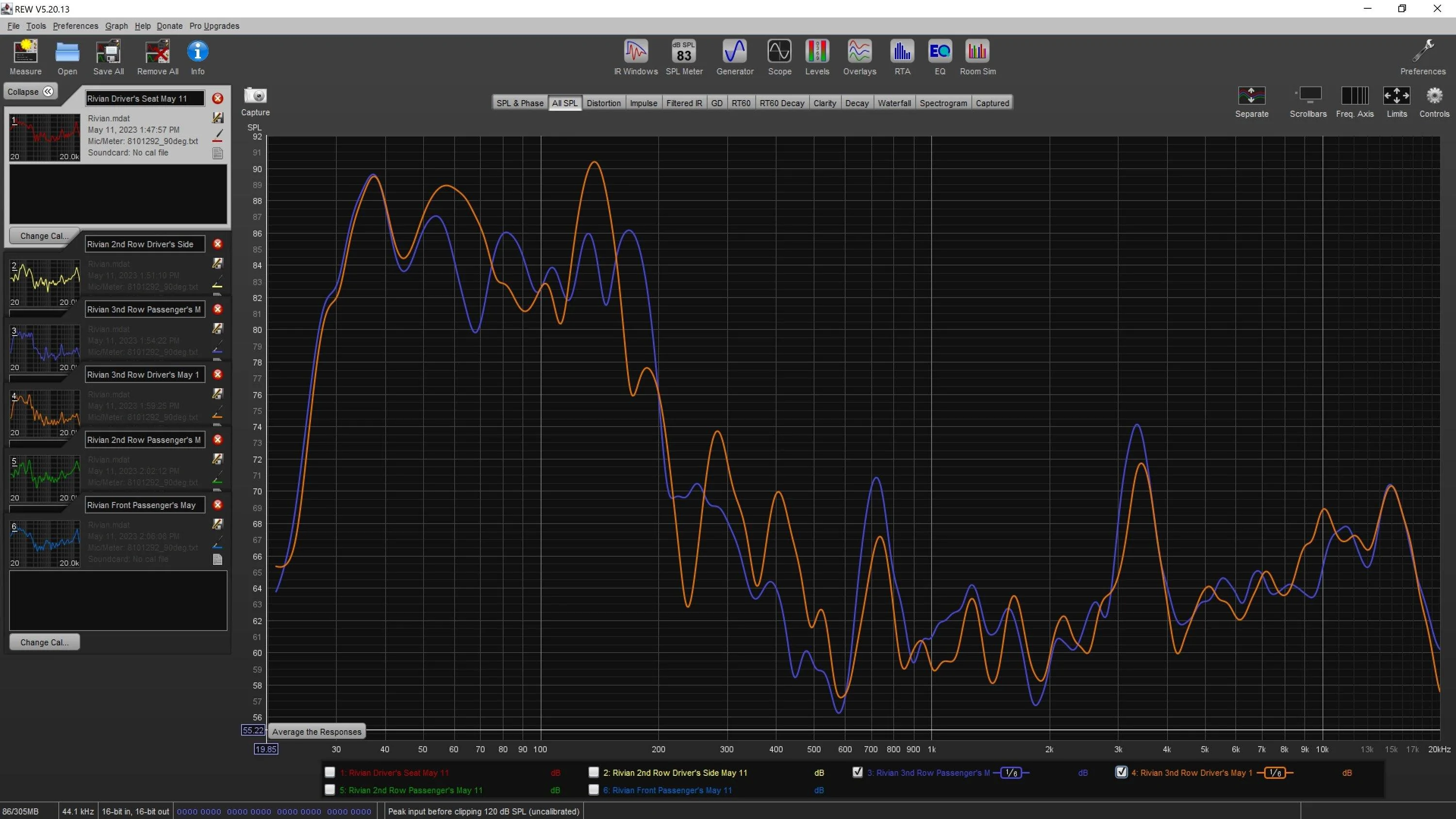Open the Graph menu
Screen dimensions: 1456x819
coord(116,26)
